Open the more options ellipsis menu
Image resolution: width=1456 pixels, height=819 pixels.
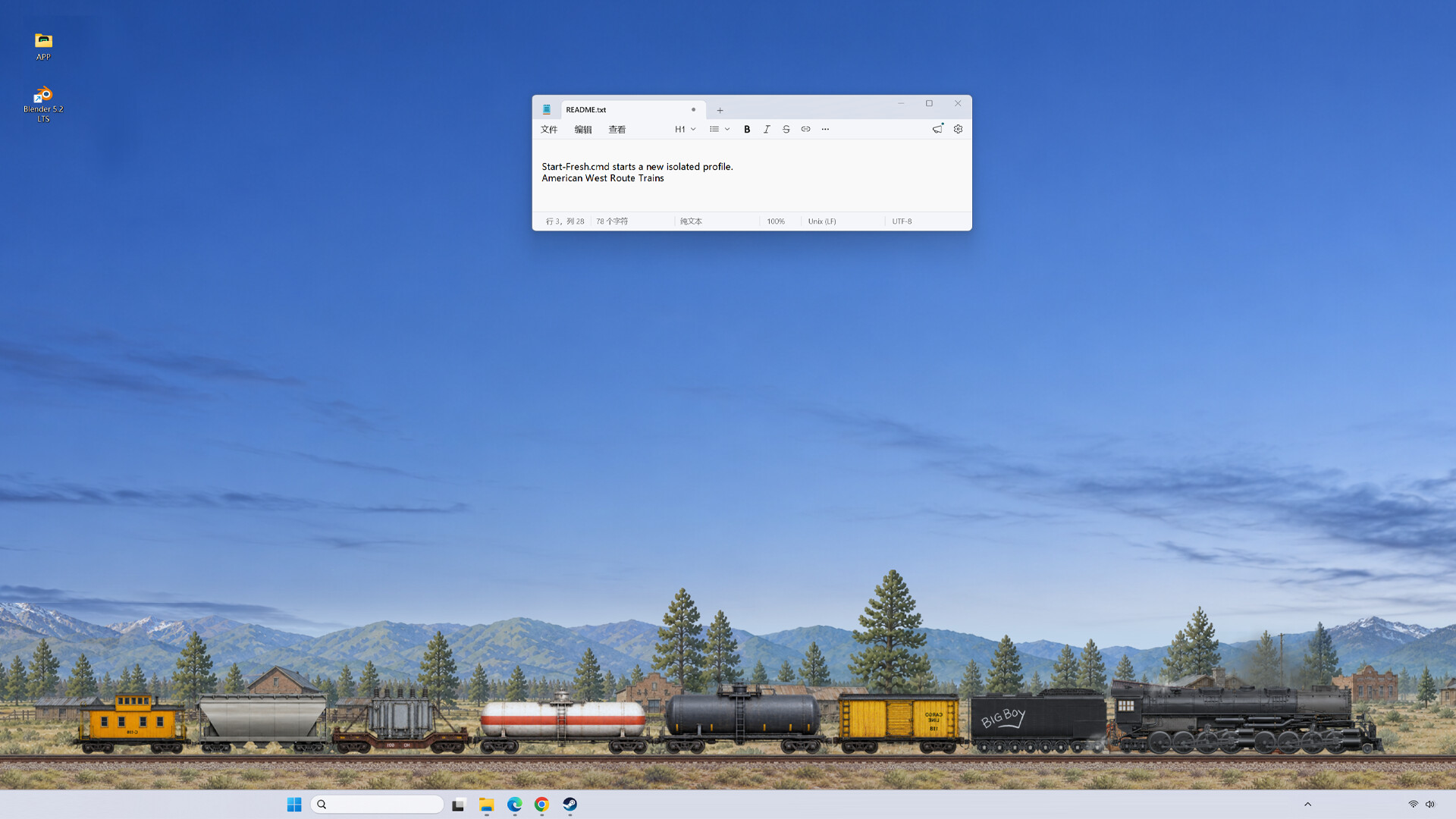(x=826, y=129)
